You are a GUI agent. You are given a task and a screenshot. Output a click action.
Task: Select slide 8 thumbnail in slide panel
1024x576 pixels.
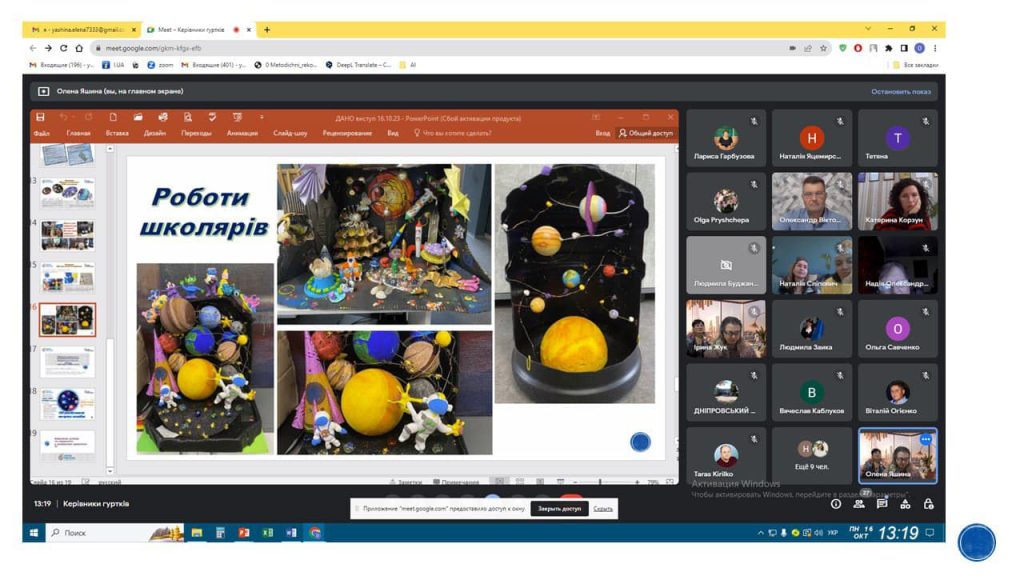click(x=68, y=404)
